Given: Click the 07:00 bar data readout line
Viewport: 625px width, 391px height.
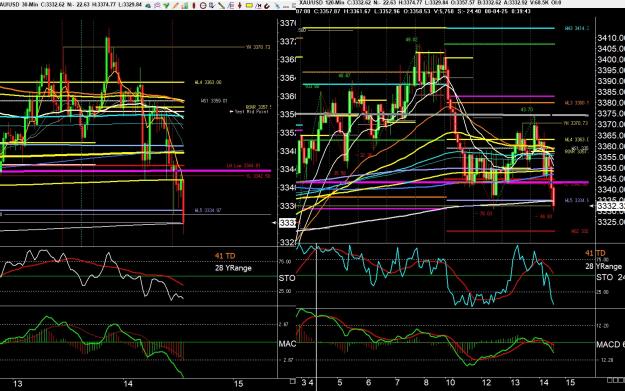Looking at the screenshot, I should pyautogui.click(x=413, y=11).
